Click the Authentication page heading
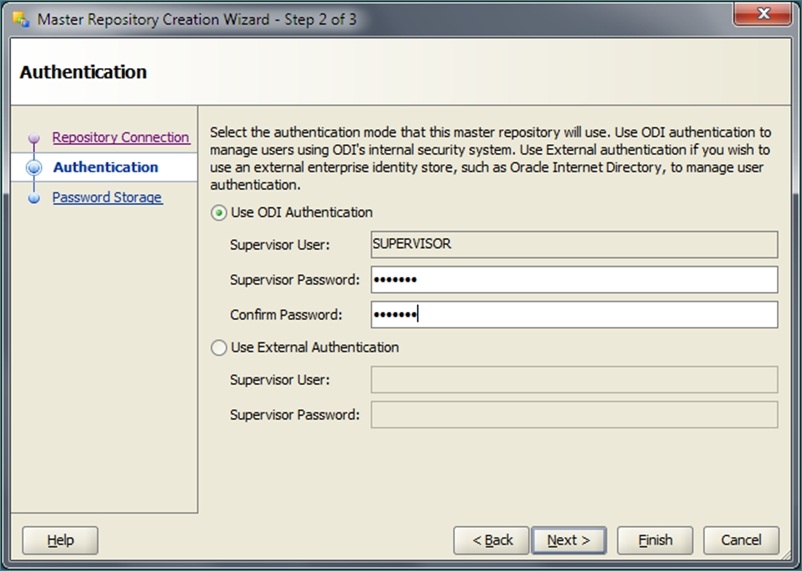Viewport: 802px width, 571px height. click(83, 72)
